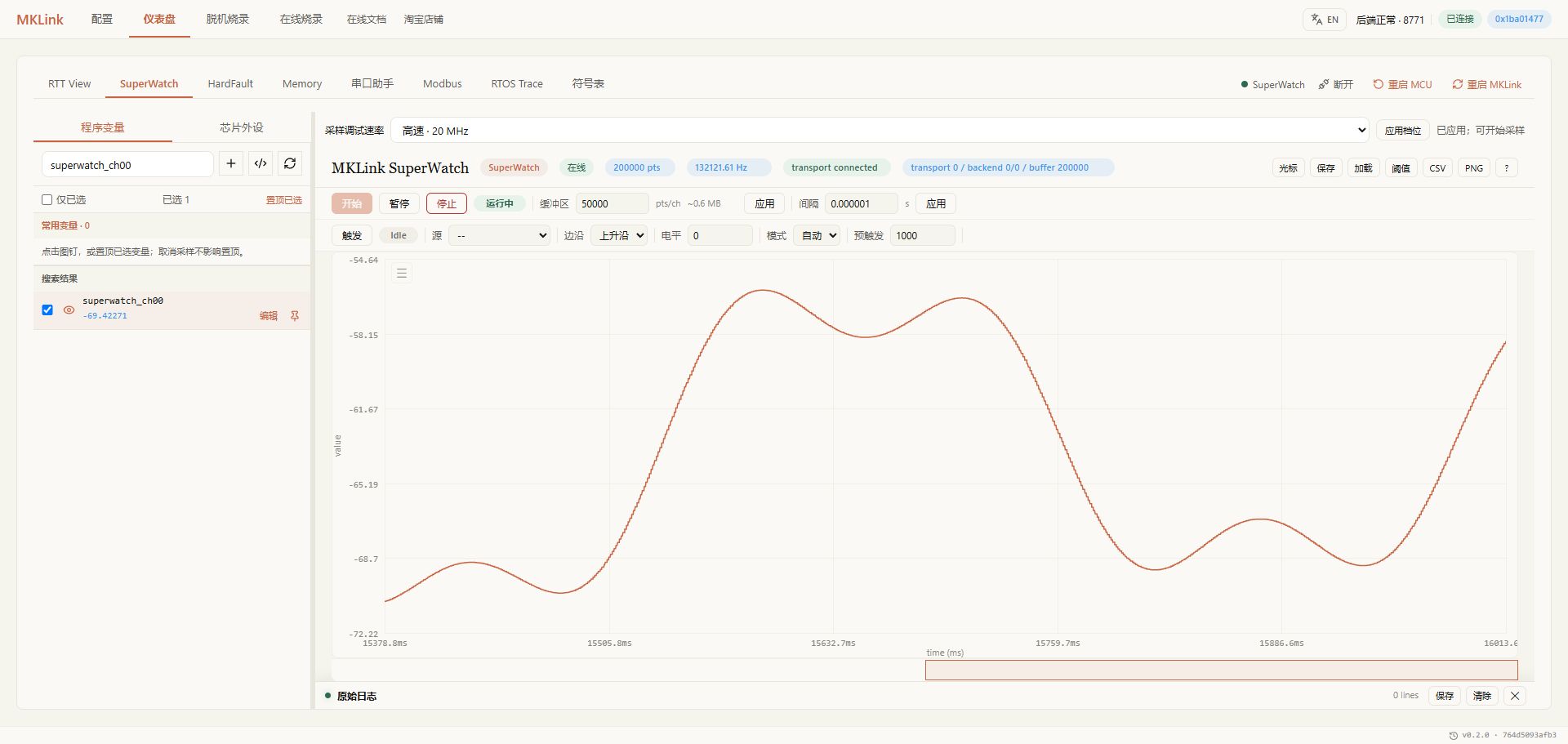Screen dimensions: 1568x744
Task: Click the refresh icon beside variable search
Action: pos(290,164)
